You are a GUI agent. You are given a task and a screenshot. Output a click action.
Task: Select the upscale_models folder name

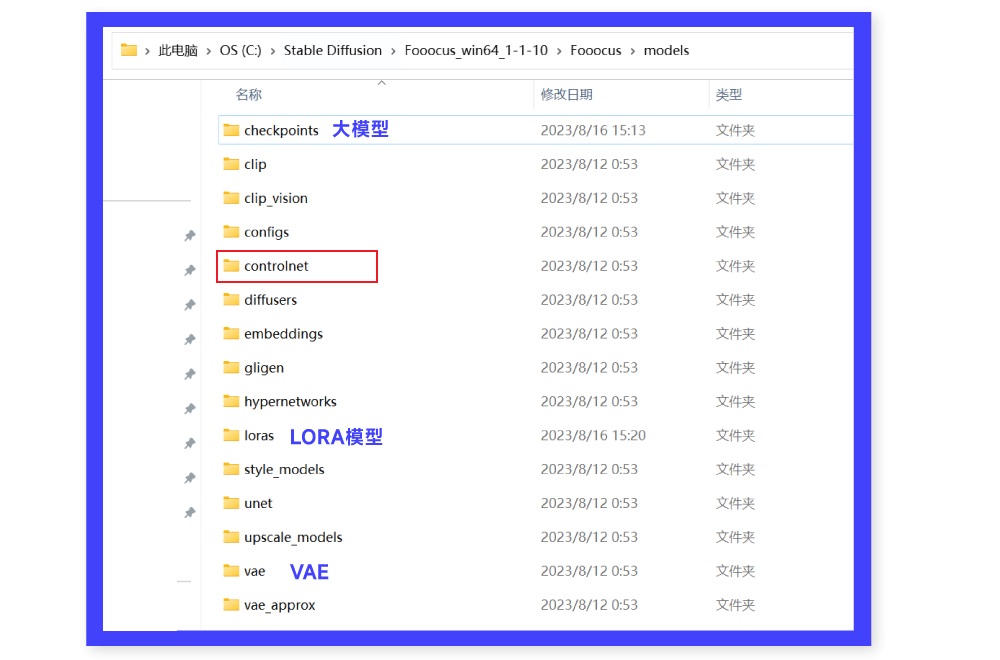[x=293, y=538]
